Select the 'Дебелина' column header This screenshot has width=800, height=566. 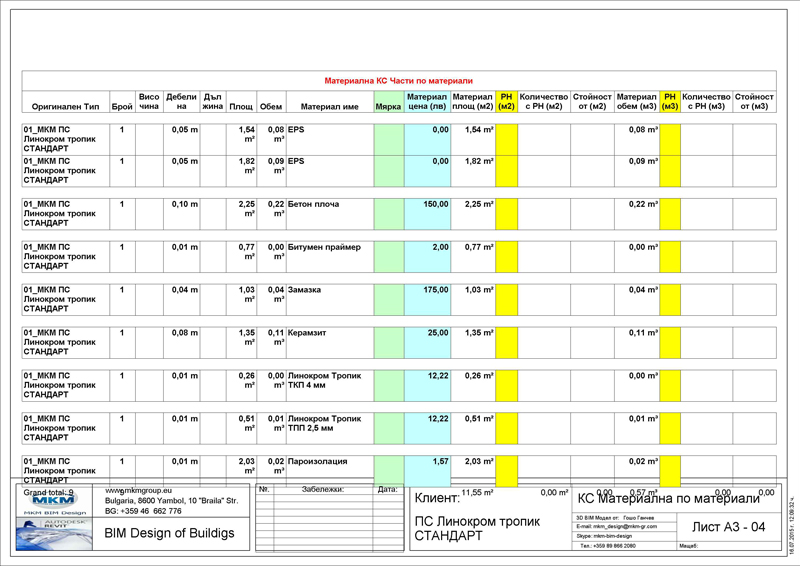181,102
